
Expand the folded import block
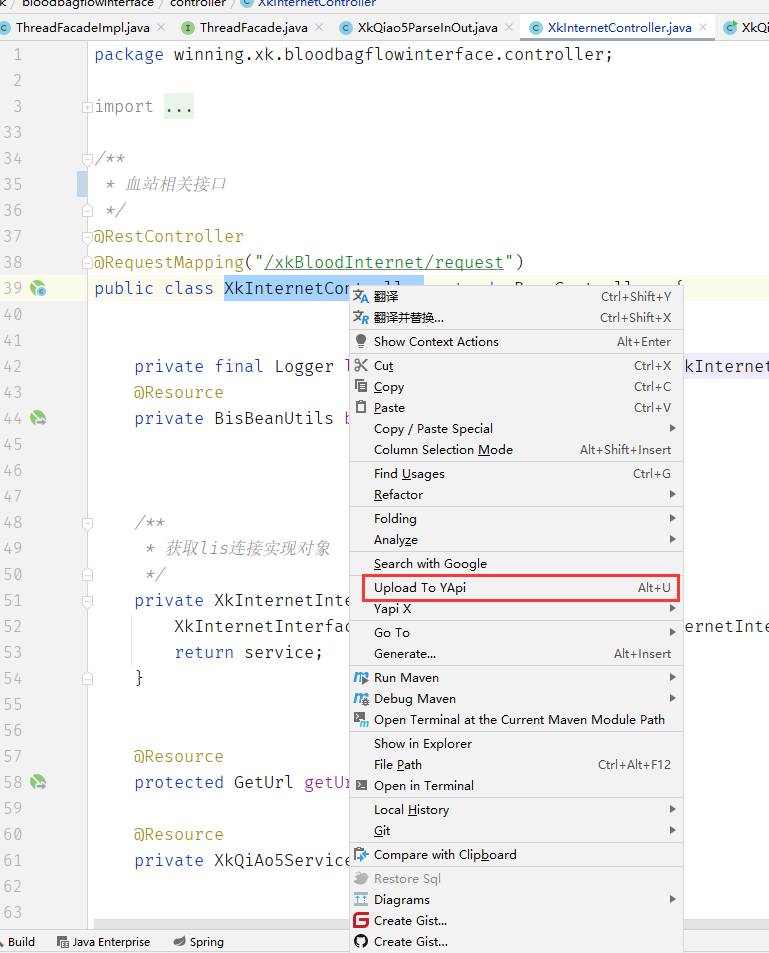pyautogui.click(x=88, y=107)
